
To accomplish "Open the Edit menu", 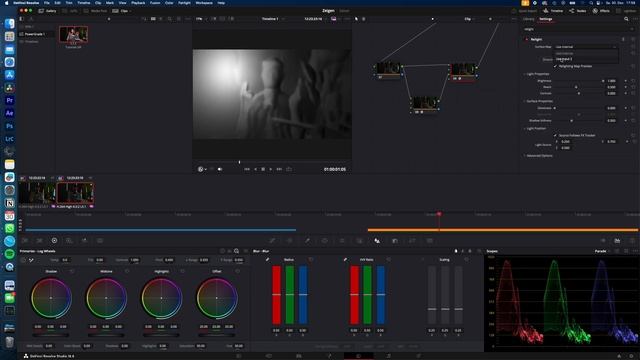I will point(58,2).
